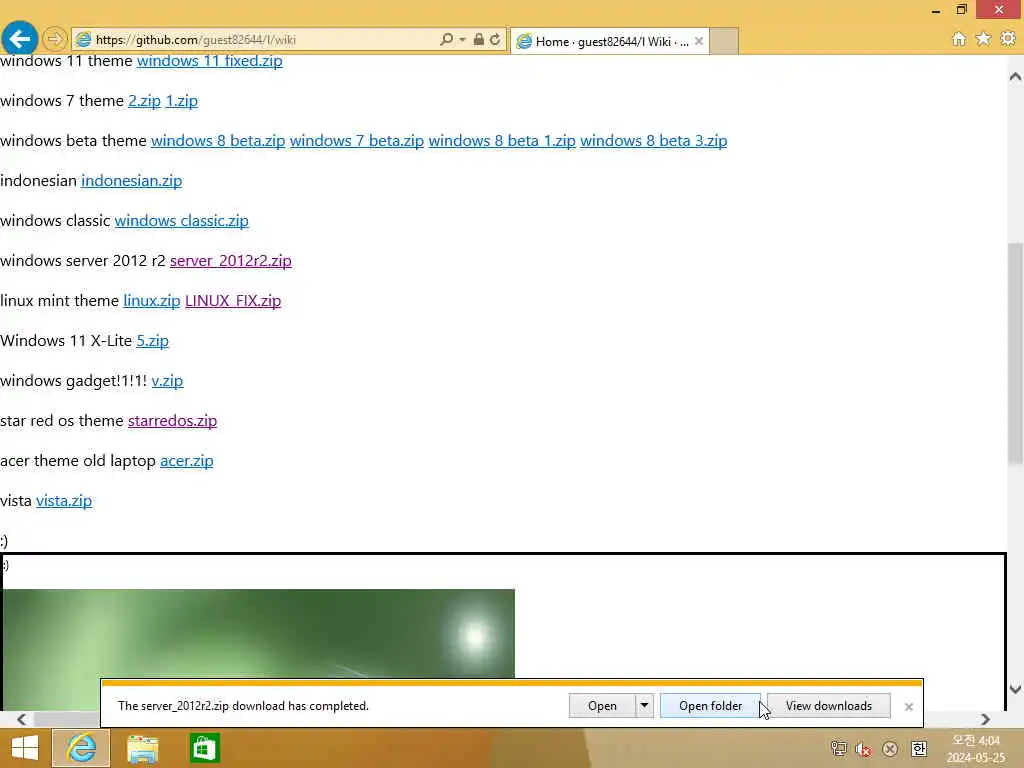Image resolution: width=1024 pixels, height=768 pixels.
Task: Open Favorites star icon
Action: point(983,39)
